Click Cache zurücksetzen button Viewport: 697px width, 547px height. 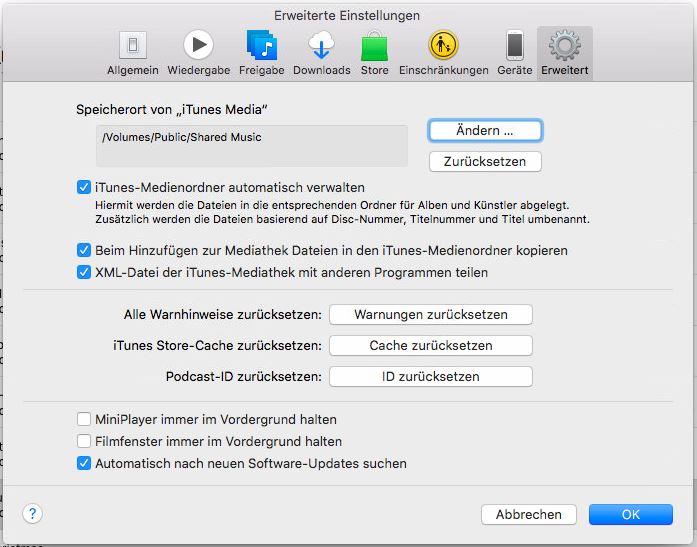[431, 345]
